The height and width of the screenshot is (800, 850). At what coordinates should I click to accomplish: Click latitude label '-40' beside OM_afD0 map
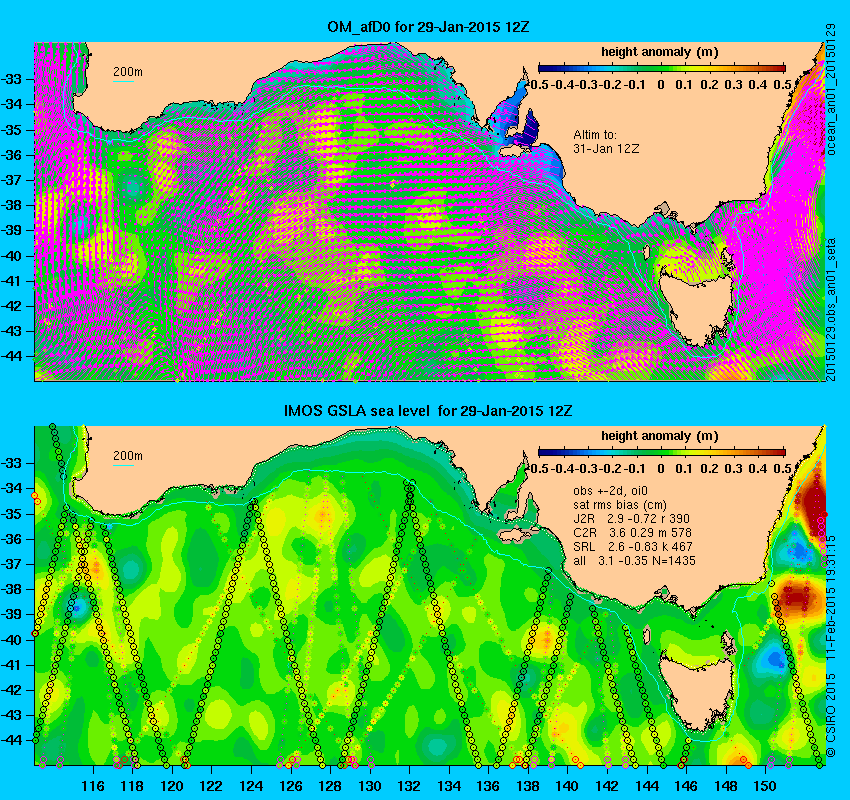(x=10, y=255)
